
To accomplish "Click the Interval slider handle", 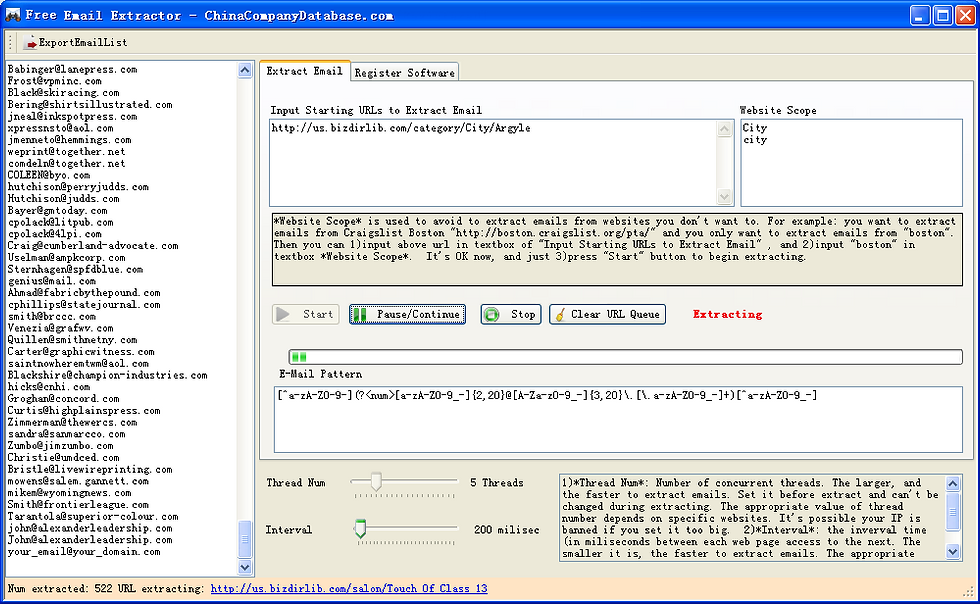I will tap(360, 528).
